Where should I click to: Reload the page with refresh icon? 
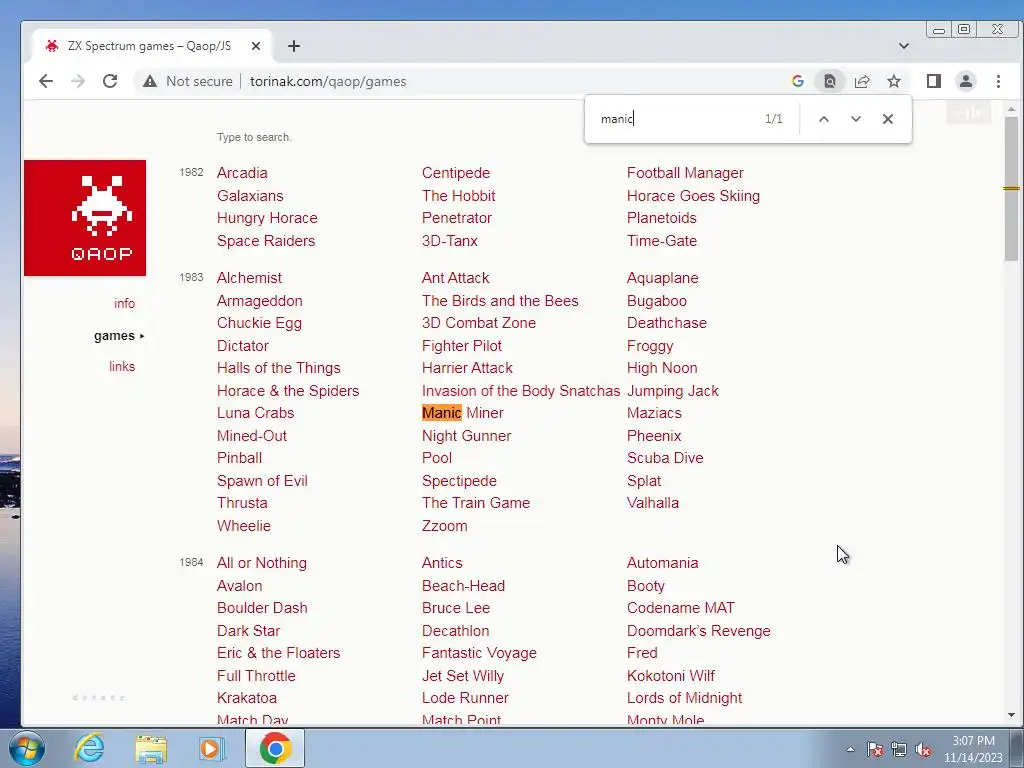(x=110, y=81)
